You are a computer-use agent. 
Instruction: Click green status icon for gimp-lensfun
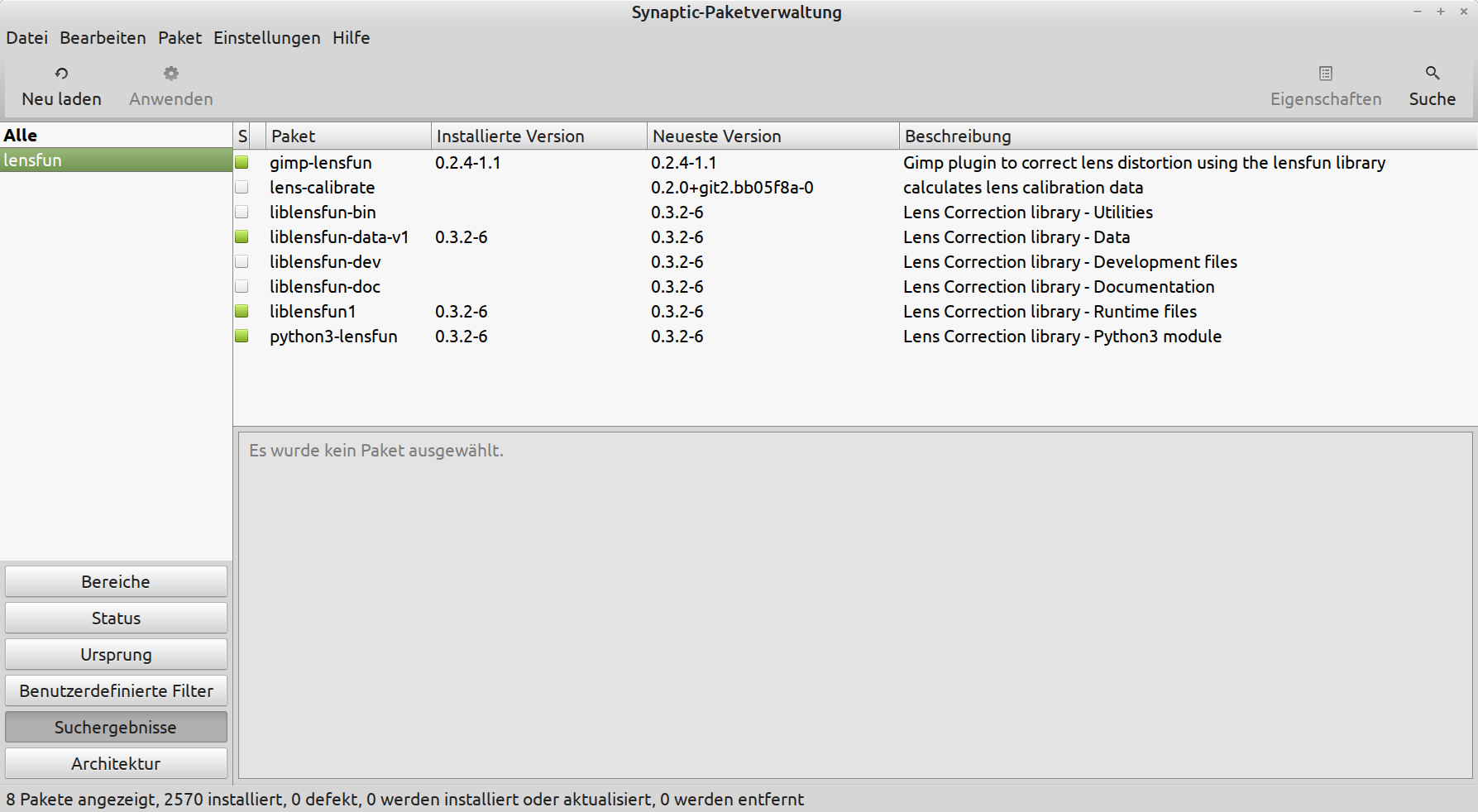tap(242, 163)
